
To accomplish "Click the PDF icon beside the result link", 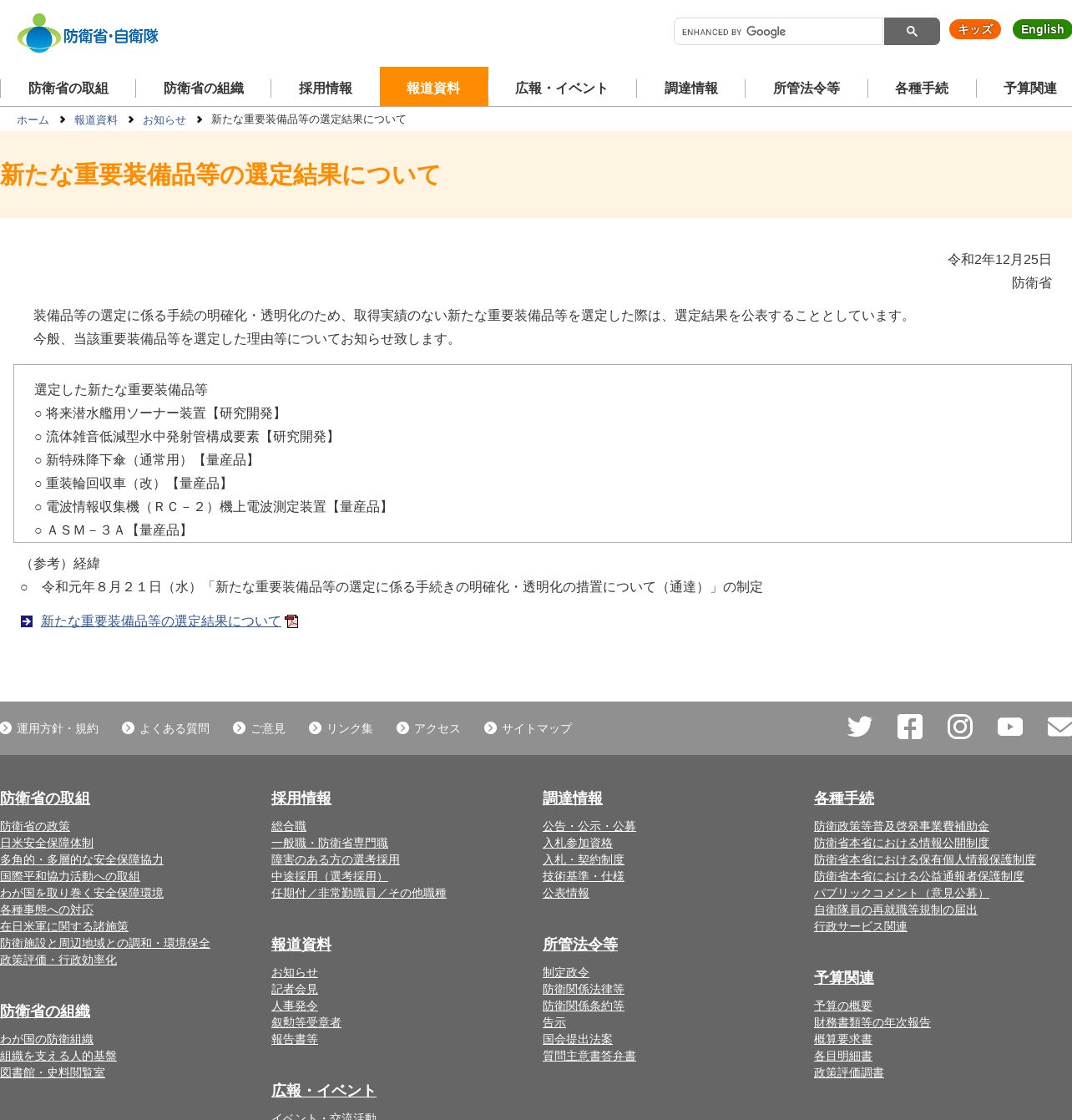I will 291,621.
